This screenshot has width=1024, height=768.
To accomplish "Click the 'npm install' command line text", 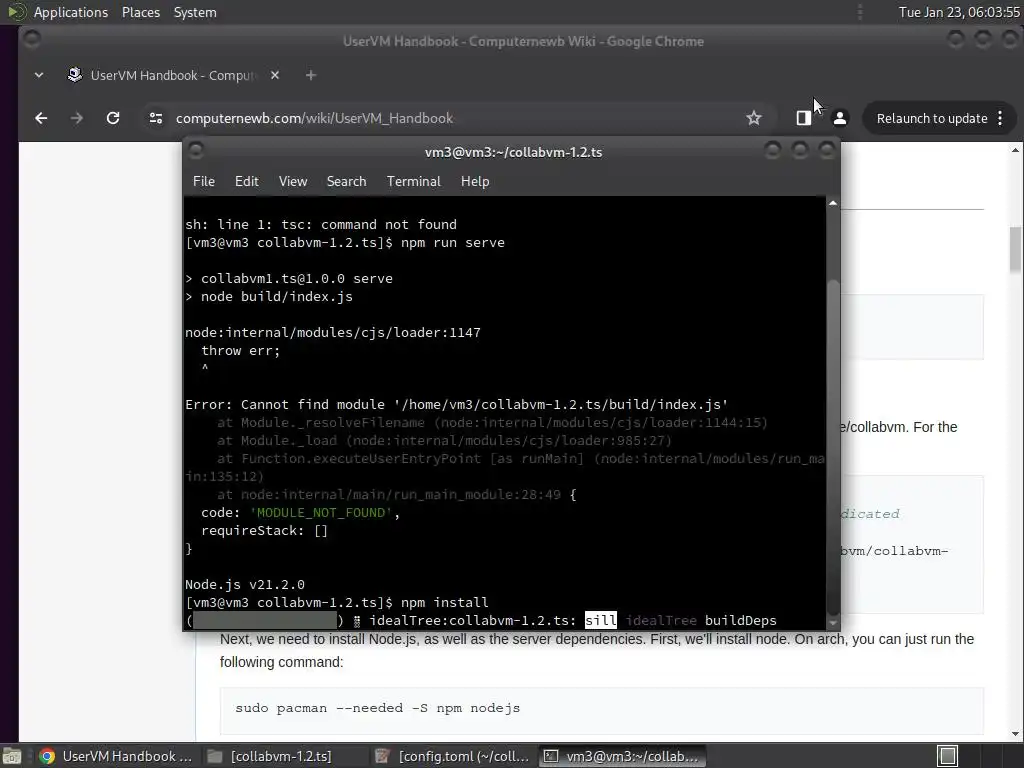I will tap(445, 602).
